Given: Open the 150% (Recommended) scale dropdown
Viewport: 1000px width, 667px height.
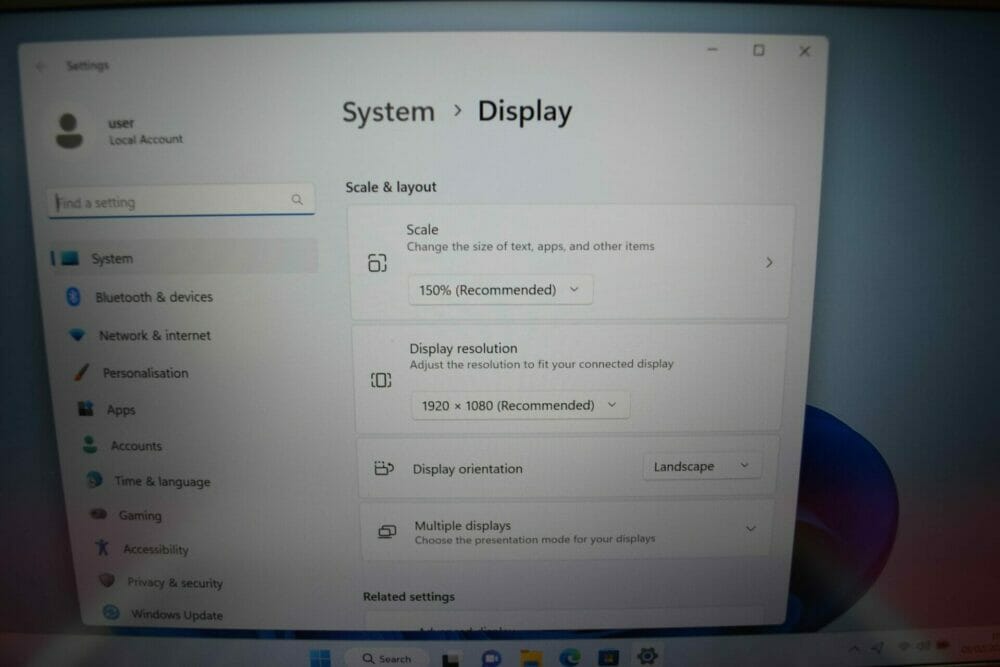Looking at the screenshot, I should point(500,290).
